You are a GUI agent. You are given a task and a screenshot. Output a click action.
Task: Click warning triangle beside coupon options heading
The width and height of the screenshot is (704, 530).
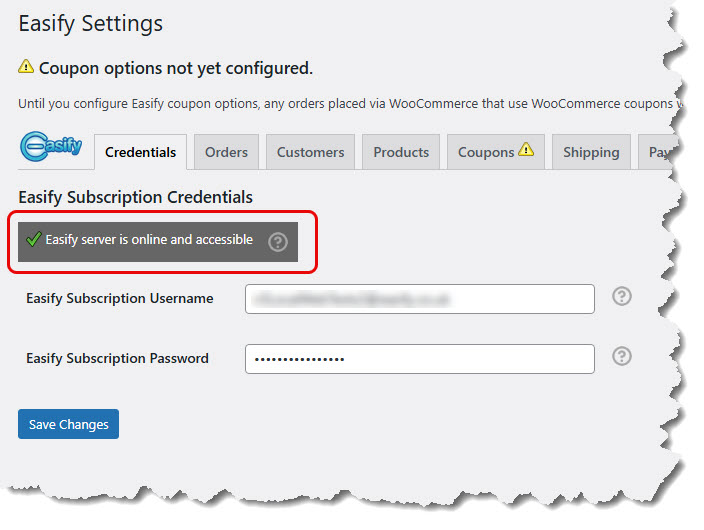pos(27,68)
